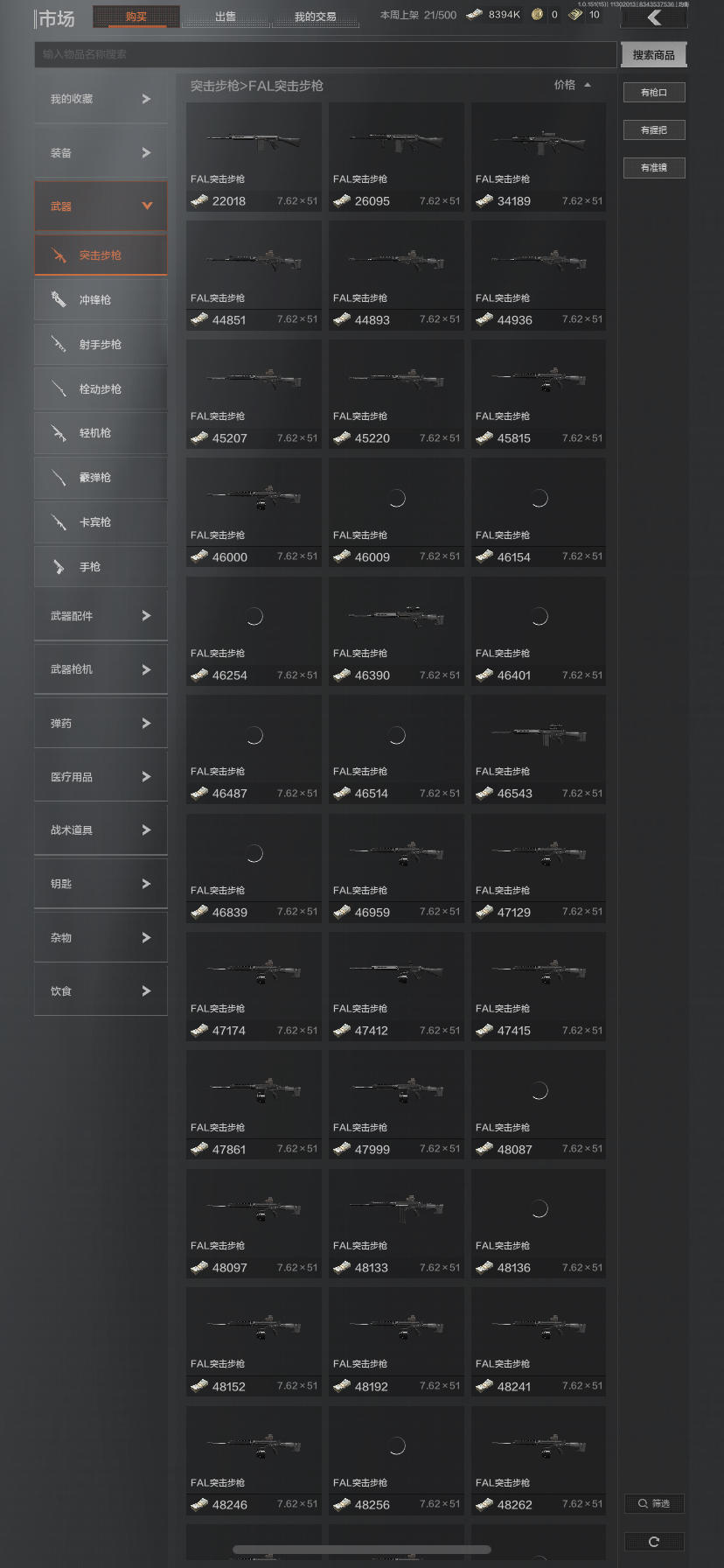Image resolution: width=724 pixels, height=1568 pixels.
Task: Select the FAL rifle listing priced 22018
Action: [254, 157]
